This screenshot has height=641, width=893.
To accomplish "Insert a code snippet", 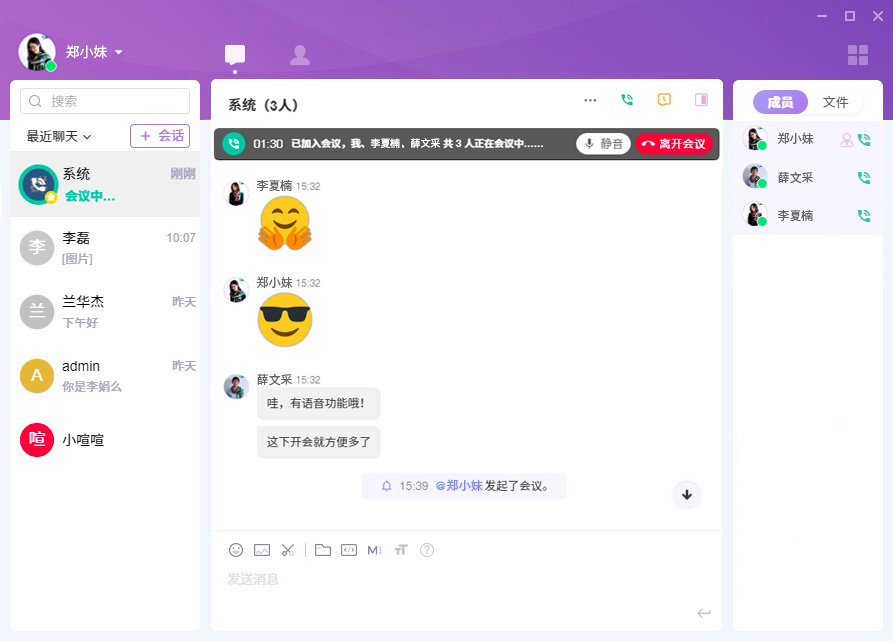I will 349,550.
